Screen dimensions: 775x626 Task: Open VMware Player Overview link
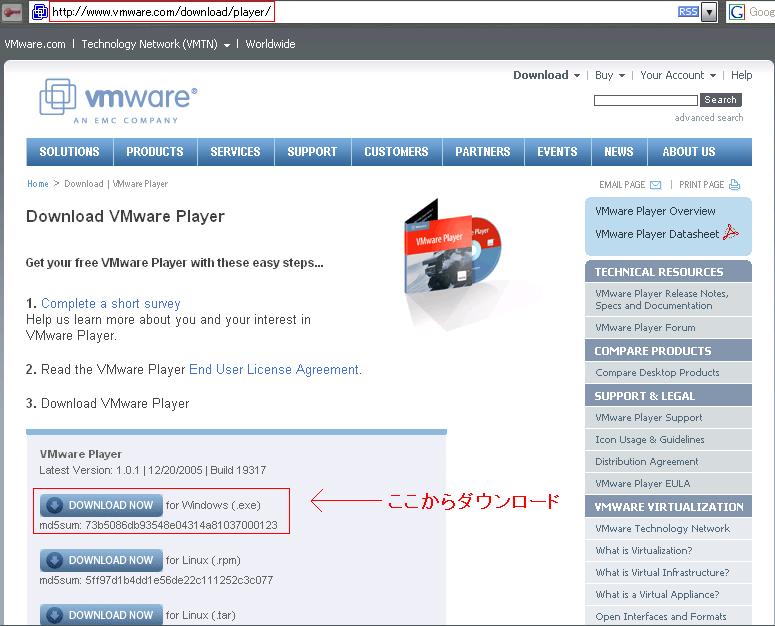click(x=655, y=211)
